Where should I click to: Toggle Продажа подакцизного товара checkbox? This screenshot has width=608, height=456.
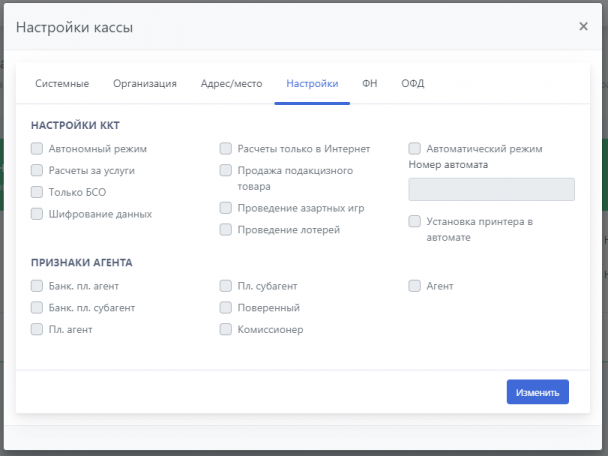click(x=226, y=171)
